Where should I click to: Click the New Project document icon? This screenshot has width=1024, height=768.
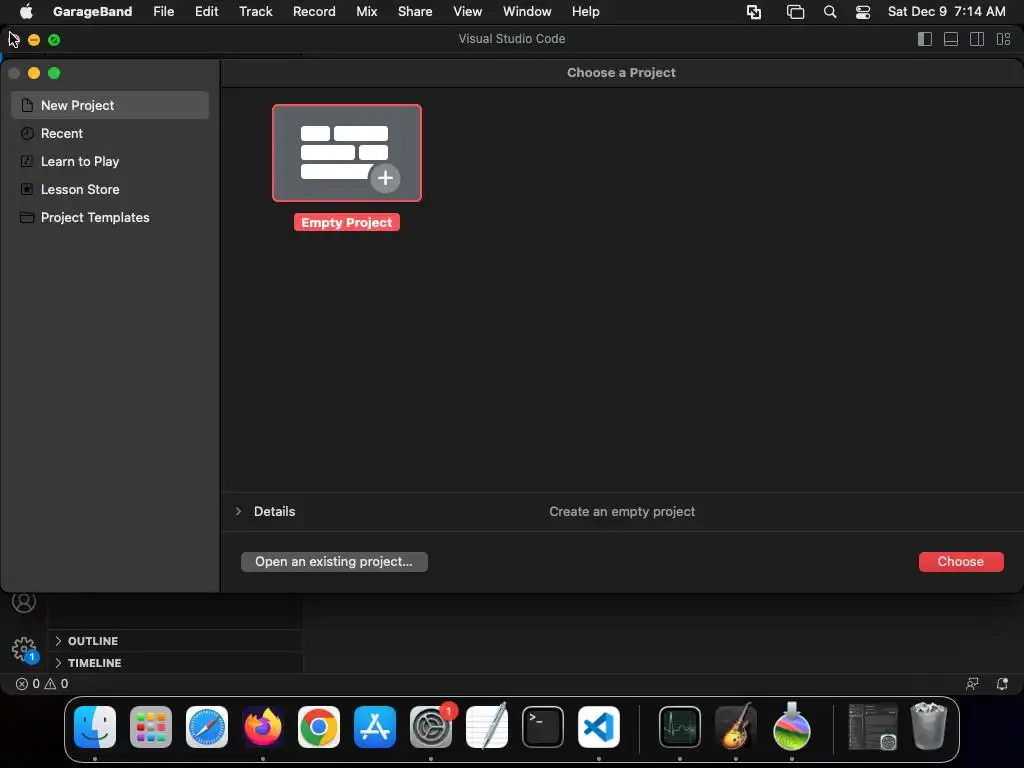[27, 105]
